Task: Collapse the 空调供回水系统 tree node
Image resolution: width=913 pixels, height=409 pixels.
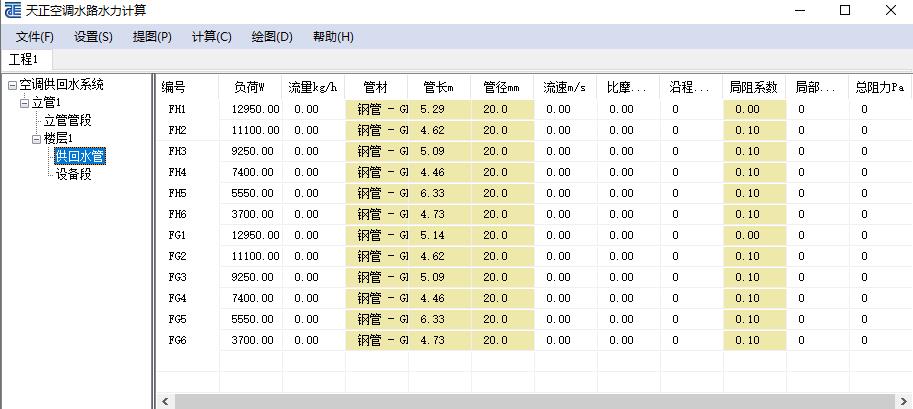Action: click(11, 86)
